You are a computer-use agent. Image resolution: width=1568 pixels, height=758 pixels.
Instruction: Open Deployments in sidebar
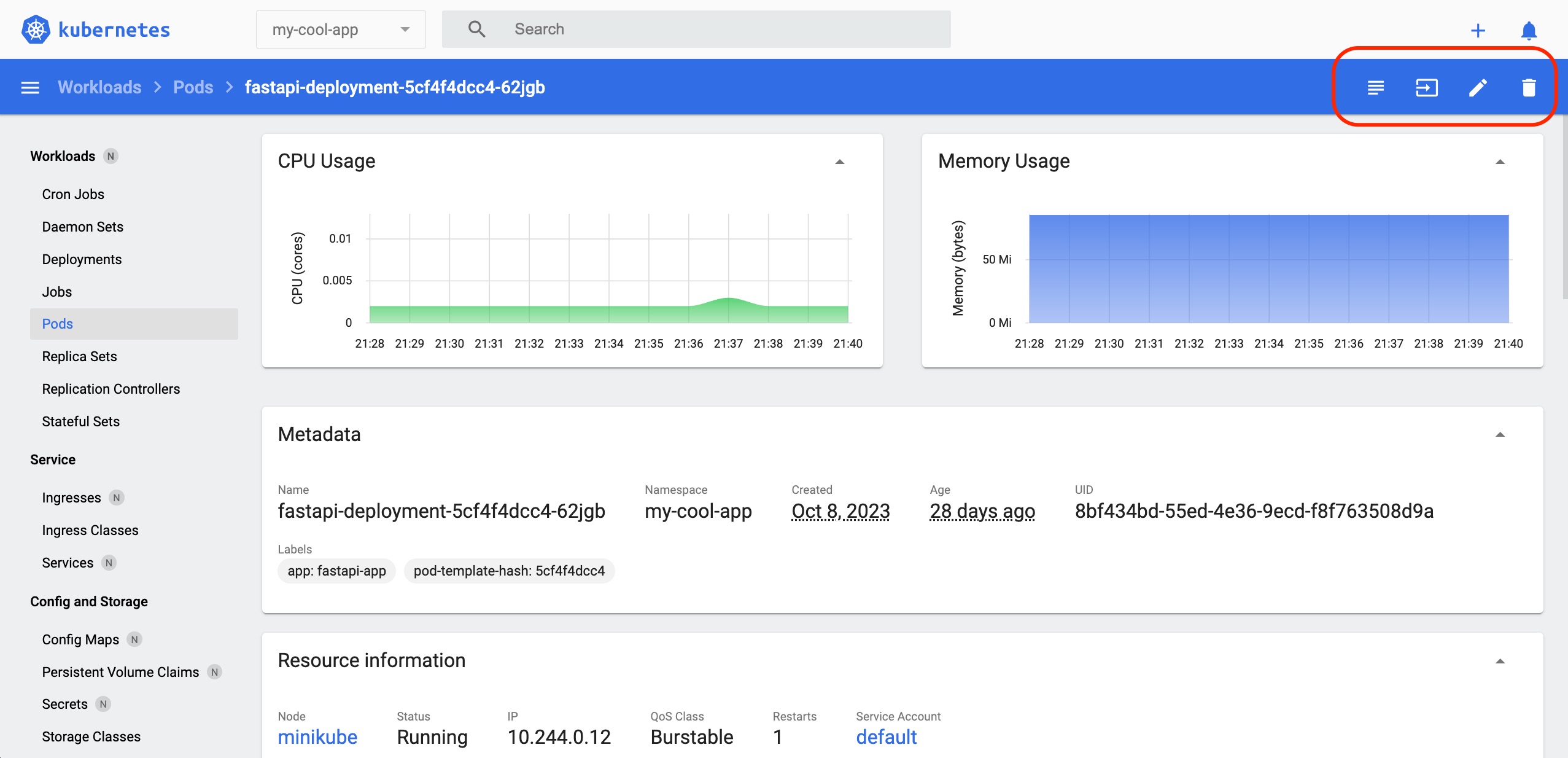(x=82, y=259)
